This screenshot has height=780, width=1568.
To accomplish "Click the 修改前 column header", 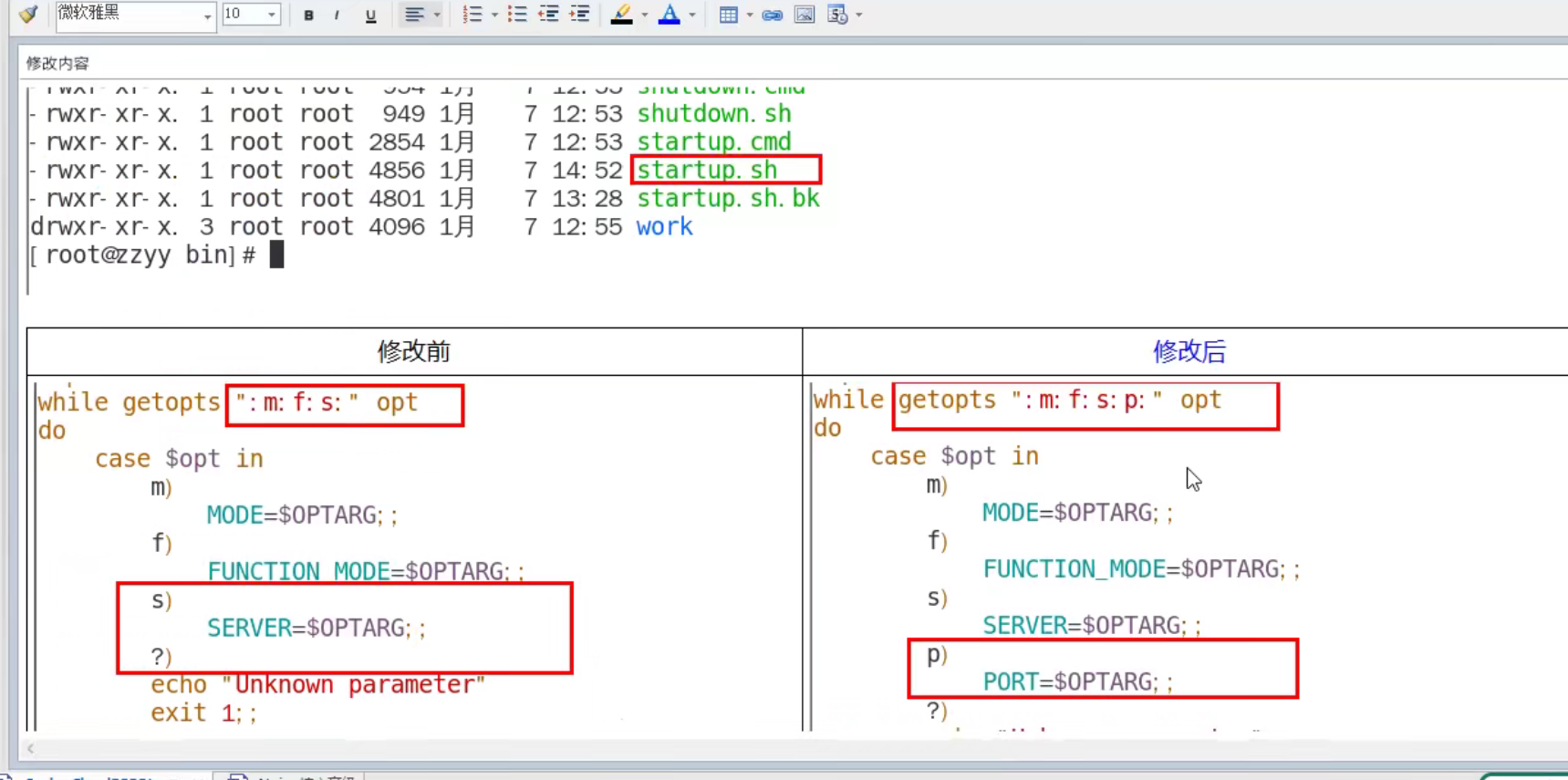I will click(x=414, y=351).
